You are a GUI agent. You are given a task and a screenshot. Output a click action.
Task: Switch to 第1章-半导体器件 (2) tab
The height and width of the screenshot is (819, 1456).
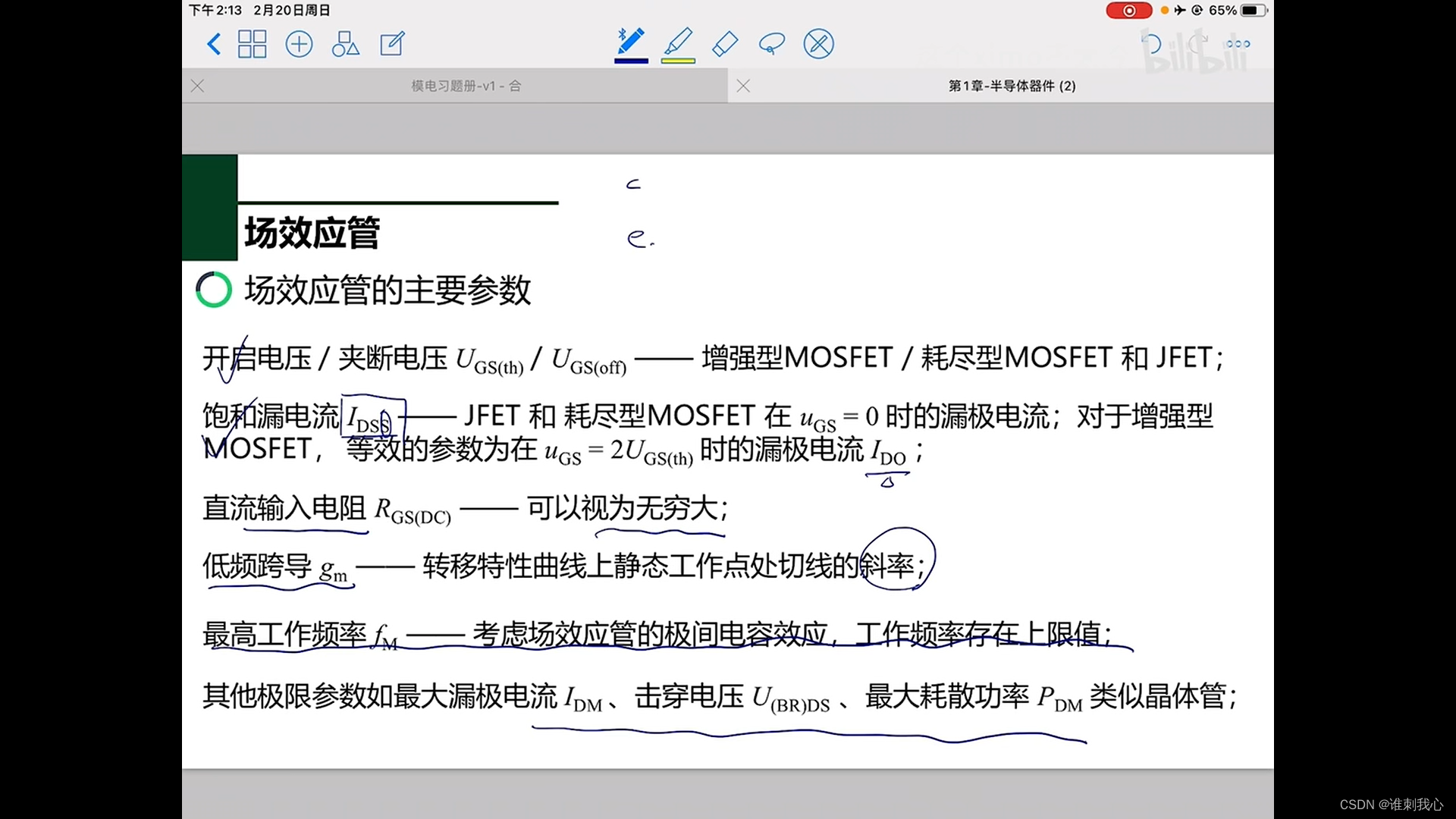pyautogui.click(x=1012, y=86)
